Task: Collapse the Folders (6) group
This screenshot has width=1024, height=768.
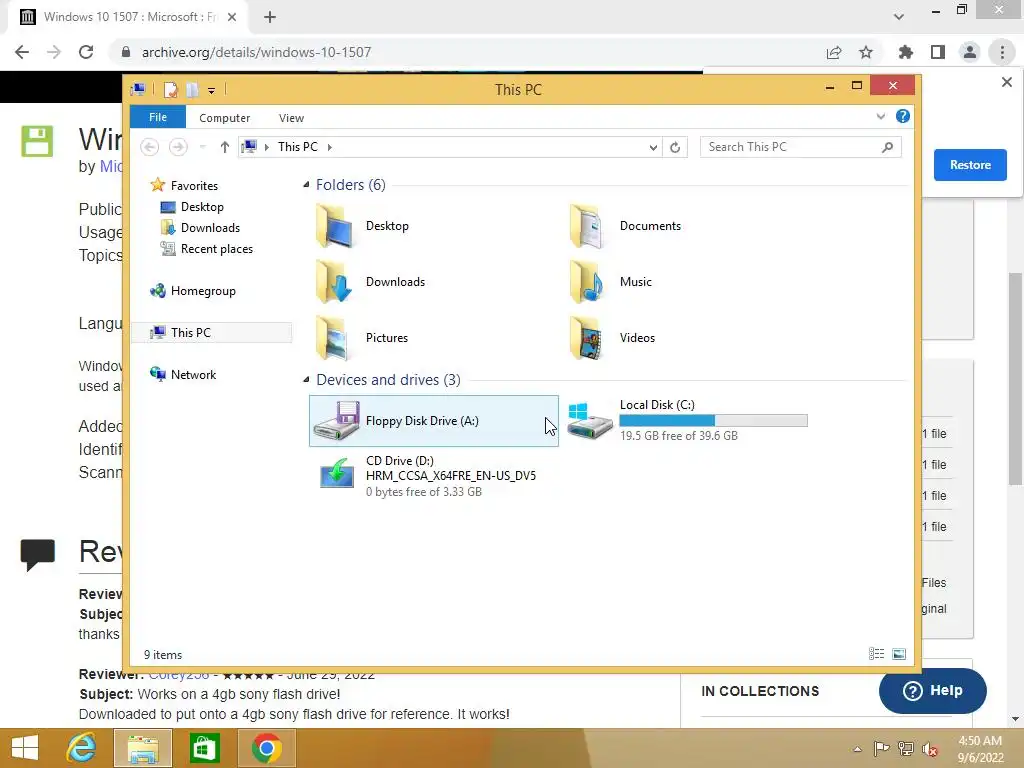Action: coord(306,185)
